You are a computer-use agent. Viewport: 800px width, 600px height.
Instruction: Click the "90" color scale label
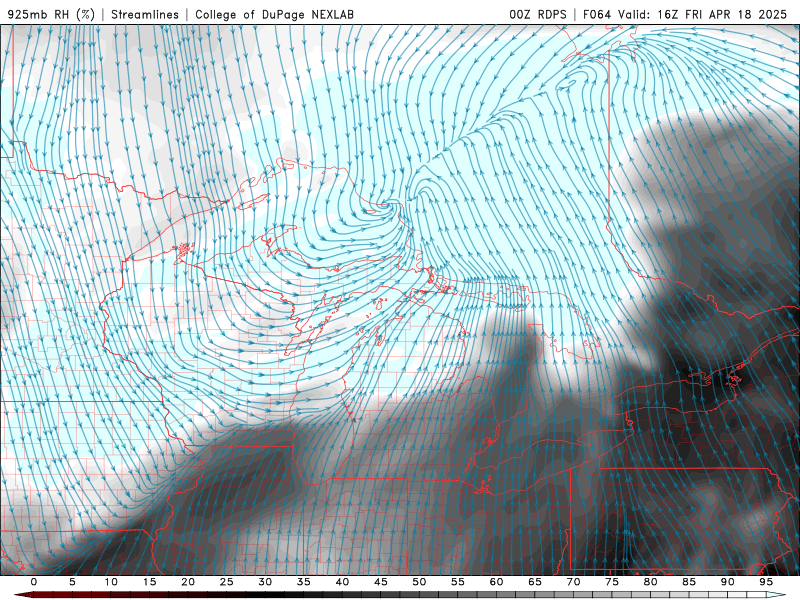727,582
